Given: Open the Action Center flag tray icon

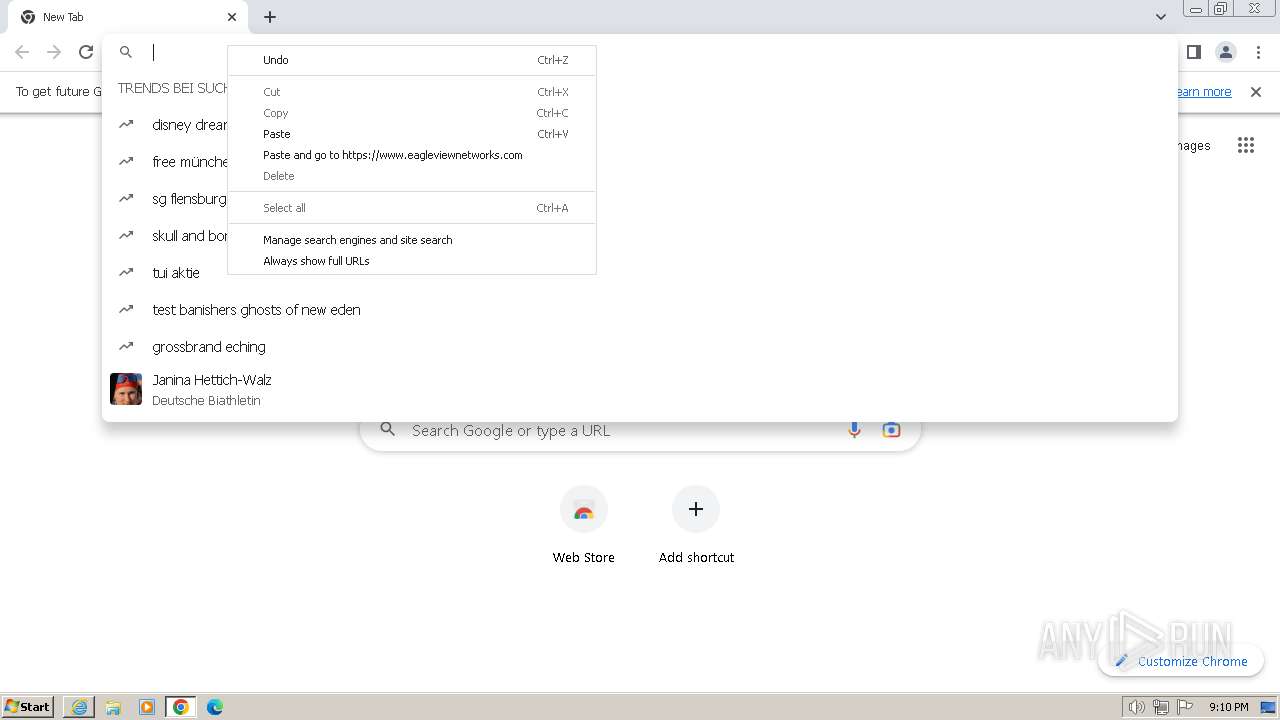Looking at the screenshot, I should tap(1185, 707).
